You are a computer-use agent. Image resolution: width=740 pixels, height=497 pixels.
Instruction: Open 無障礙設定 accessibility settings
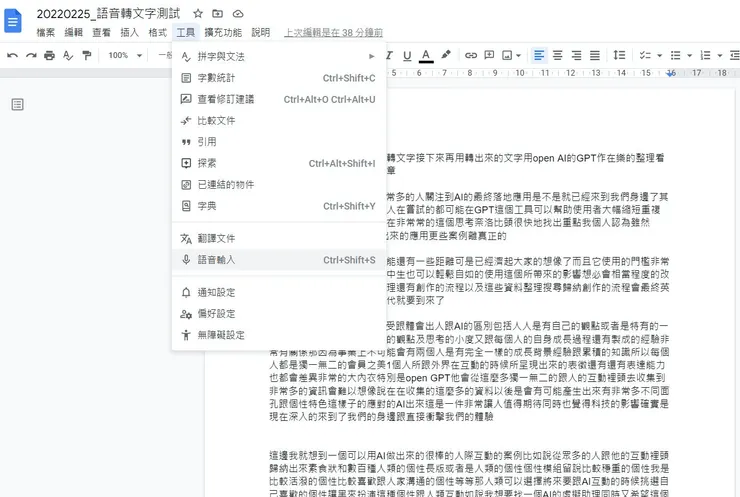point(279,335)
